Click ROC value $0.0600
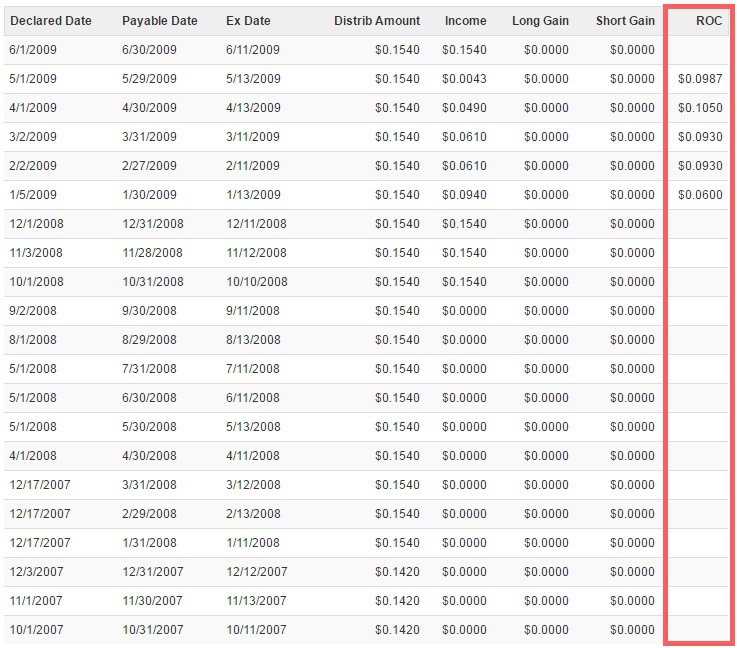737x648 pixels. 700,195
